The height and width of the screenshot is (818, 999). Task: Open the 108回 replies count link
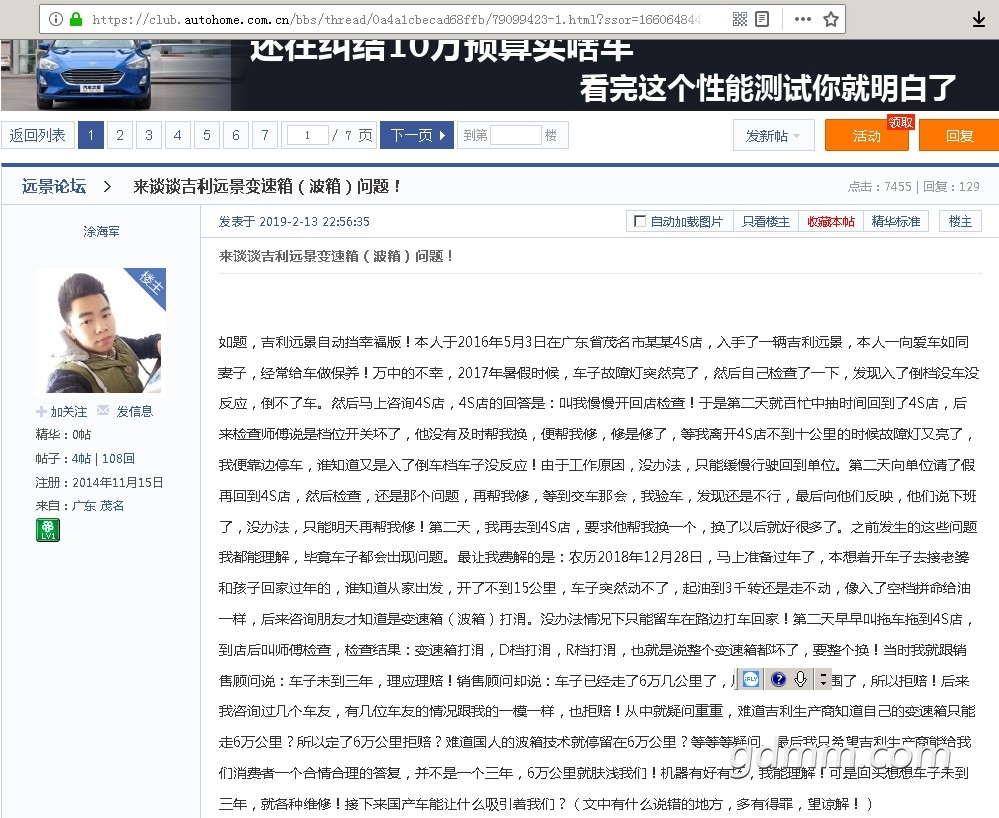(118, 459)
